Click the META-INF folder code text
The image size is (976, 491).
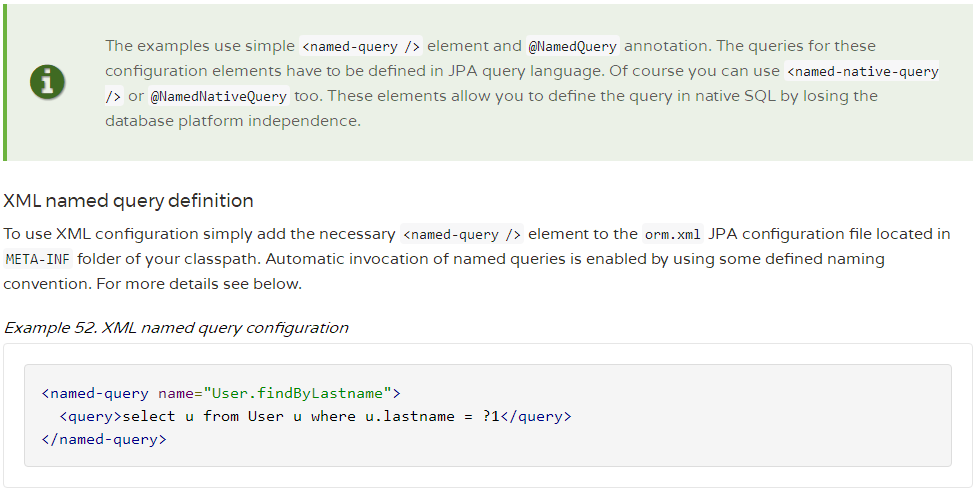pyautogui.click(x=38, y=259)
